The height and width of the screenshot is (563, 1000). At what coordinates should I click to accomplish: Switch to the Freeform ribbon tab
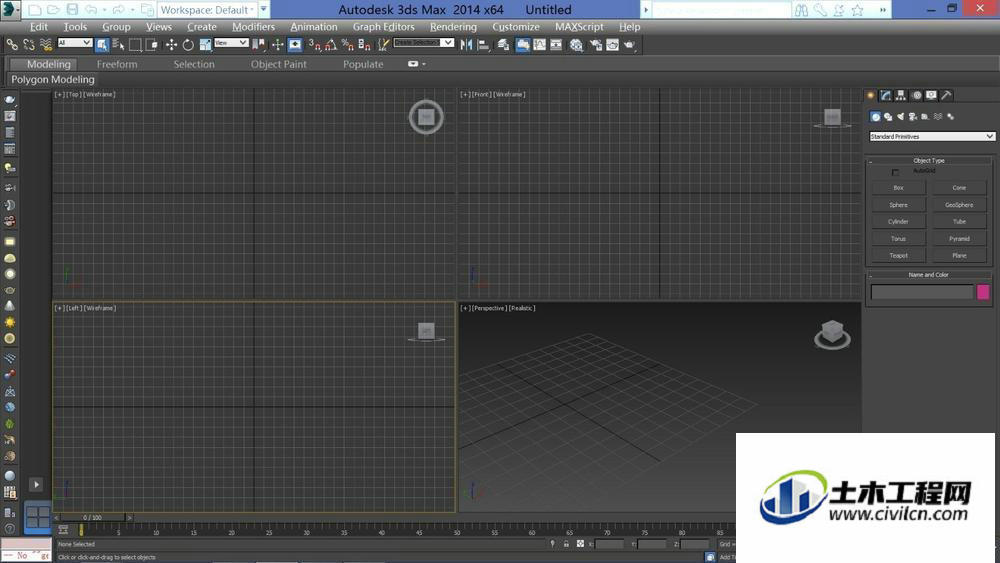tap(117, 64)
